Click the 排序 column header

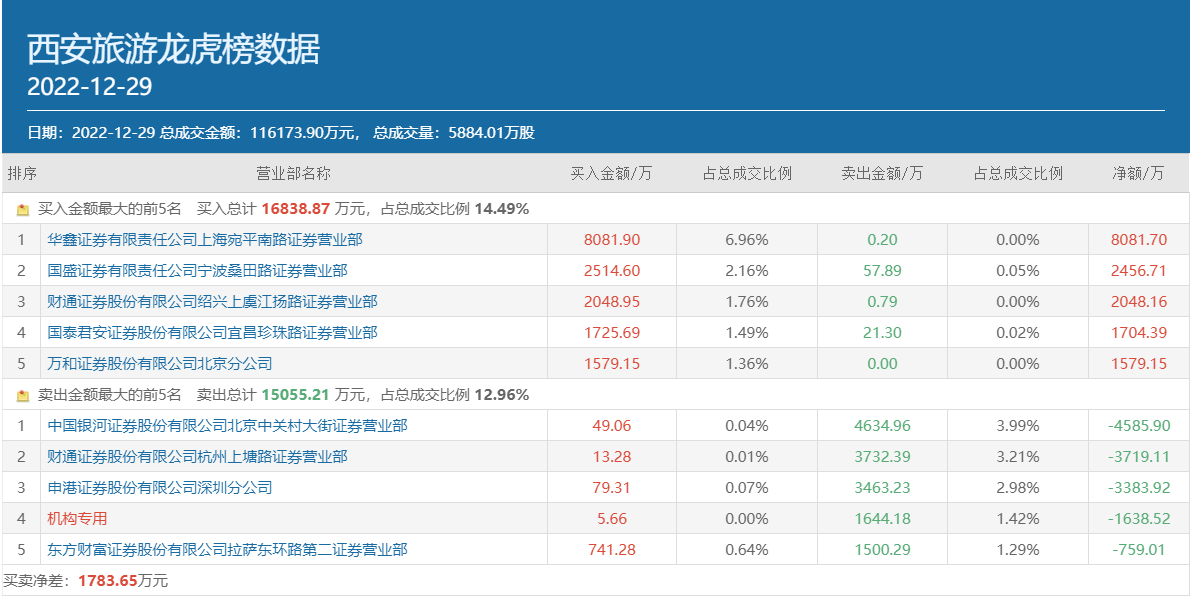click(22, 173)
